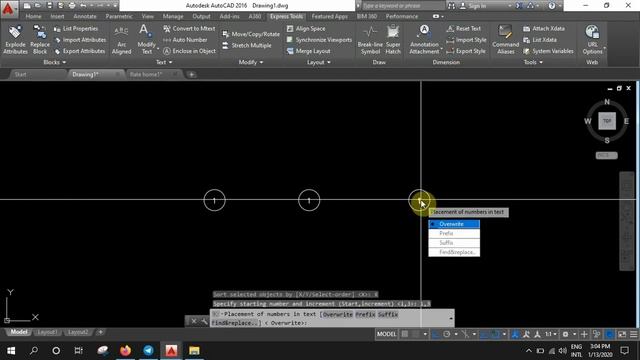Click the keyword search field
This screenshot has width=640, height=360.
pos(402,6)
